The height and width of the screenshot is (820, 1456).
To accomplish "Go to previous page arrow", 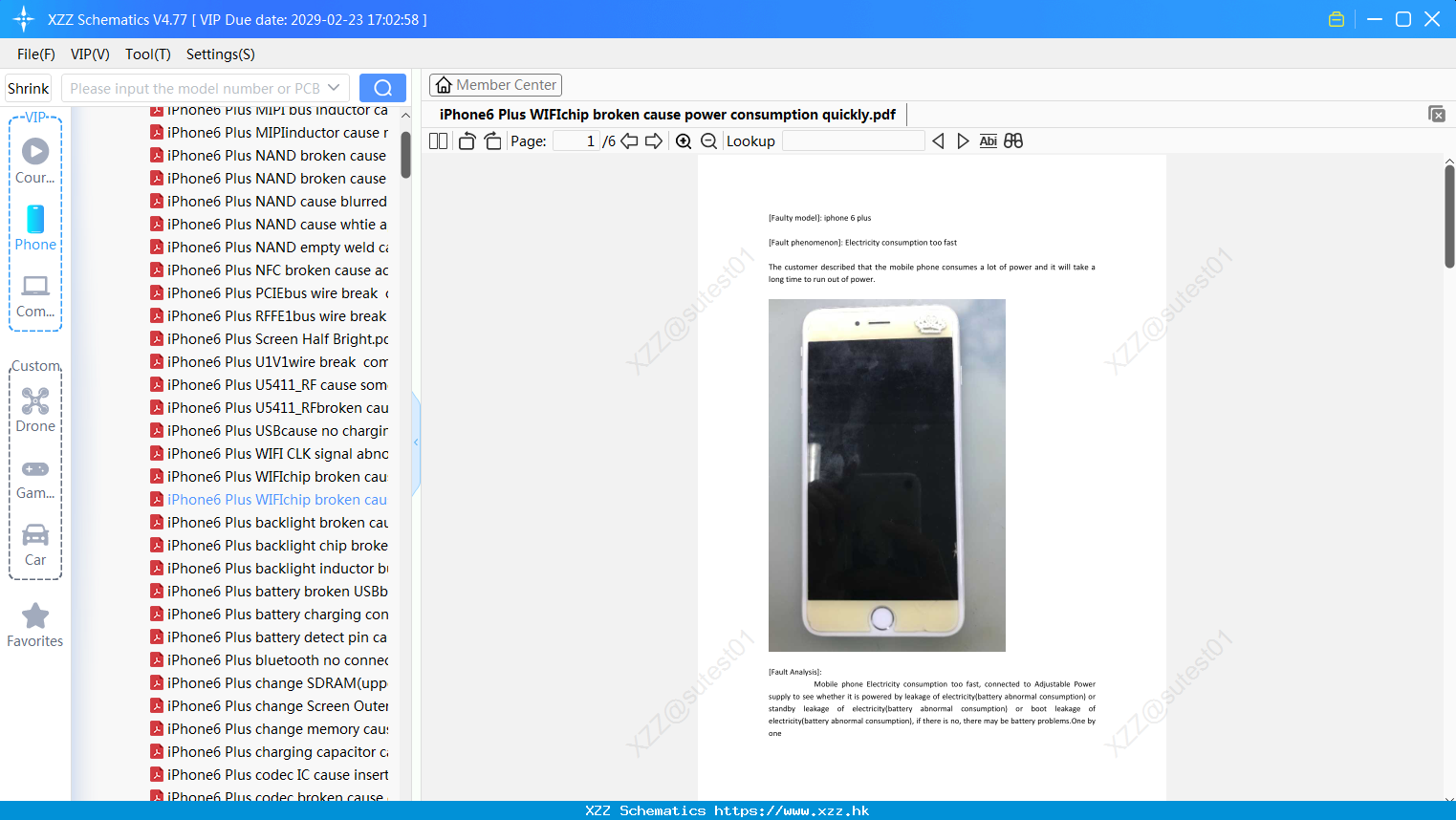I will point(629,141).
